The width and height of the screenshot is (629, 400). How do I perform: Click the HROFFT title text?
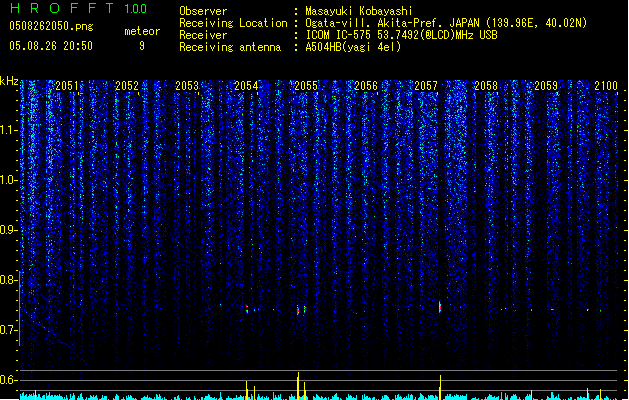point(62,8)
